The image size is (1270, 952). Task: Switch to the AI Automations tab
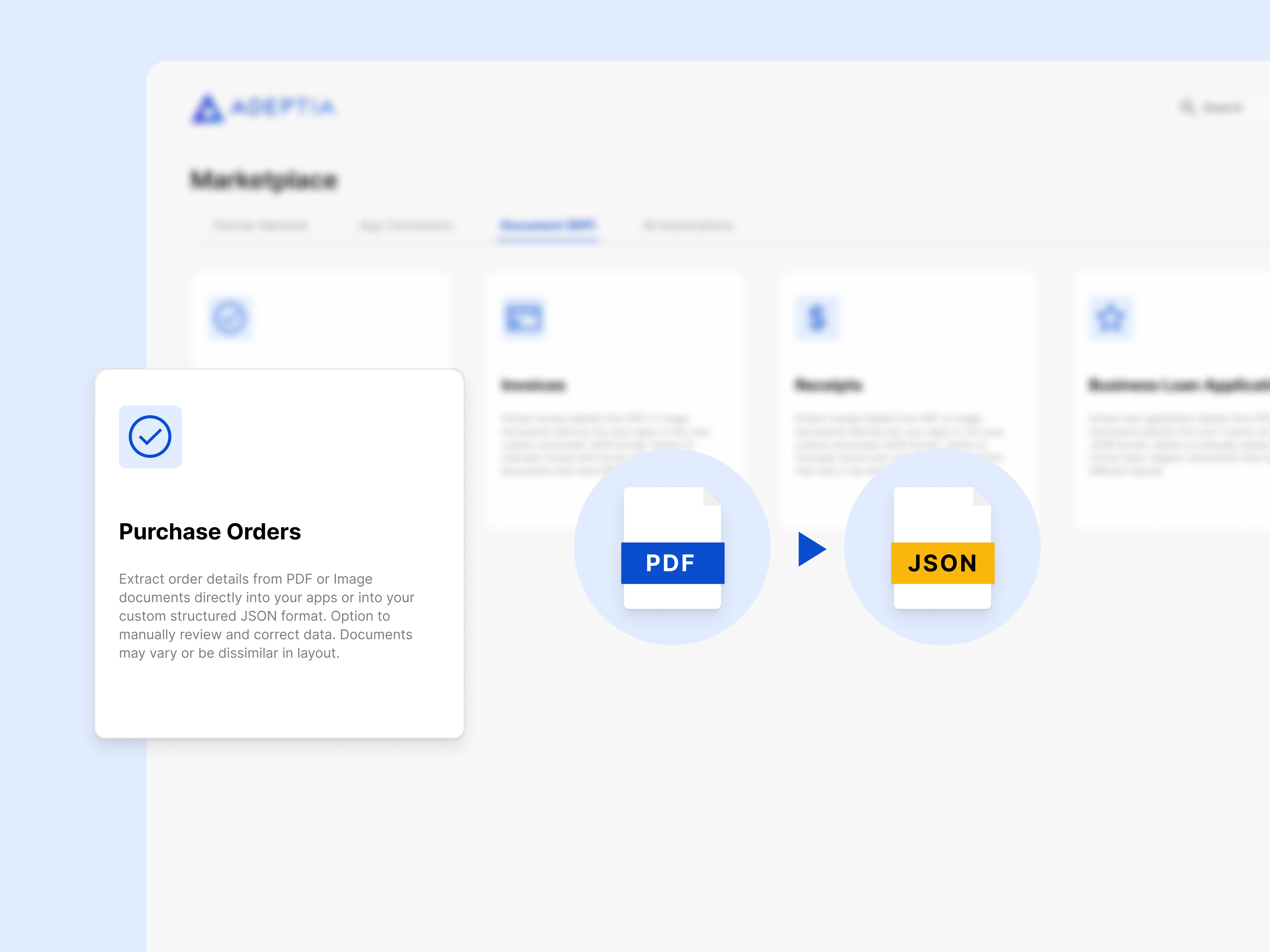tap(688, 226)
